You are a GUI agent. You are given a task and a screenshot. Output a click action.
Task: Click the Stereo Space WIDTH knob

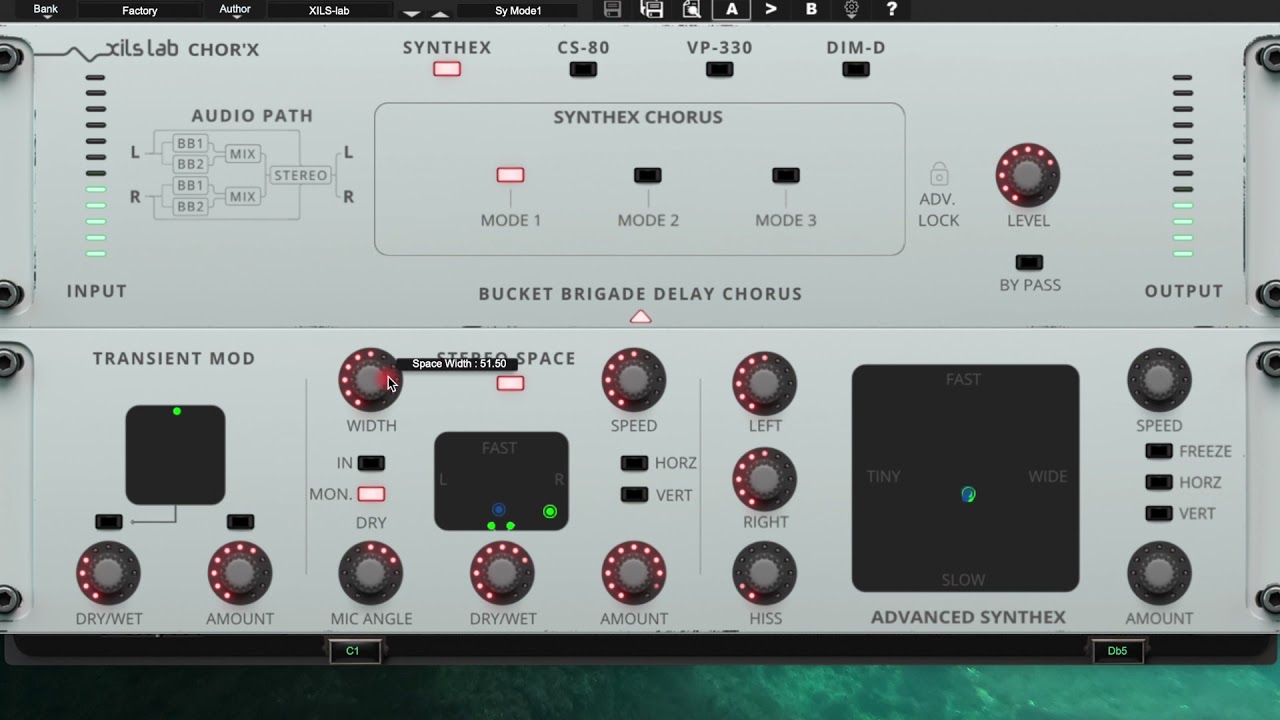[370, 380]
